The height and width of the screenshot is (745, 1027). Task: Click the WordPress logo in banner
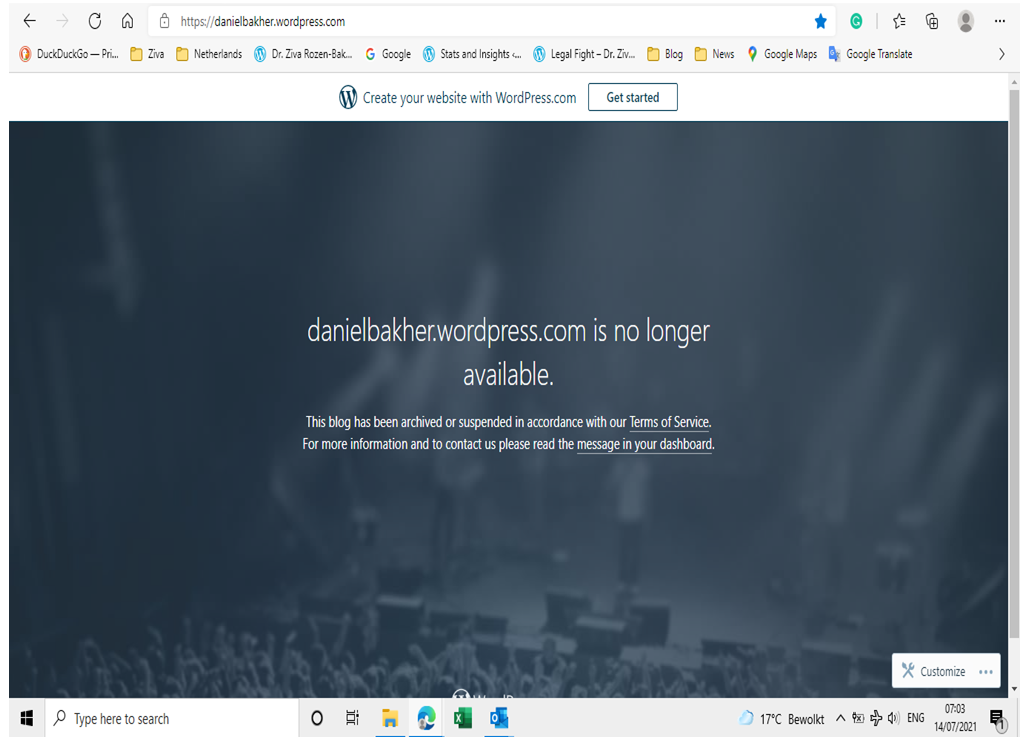[348, 97]
